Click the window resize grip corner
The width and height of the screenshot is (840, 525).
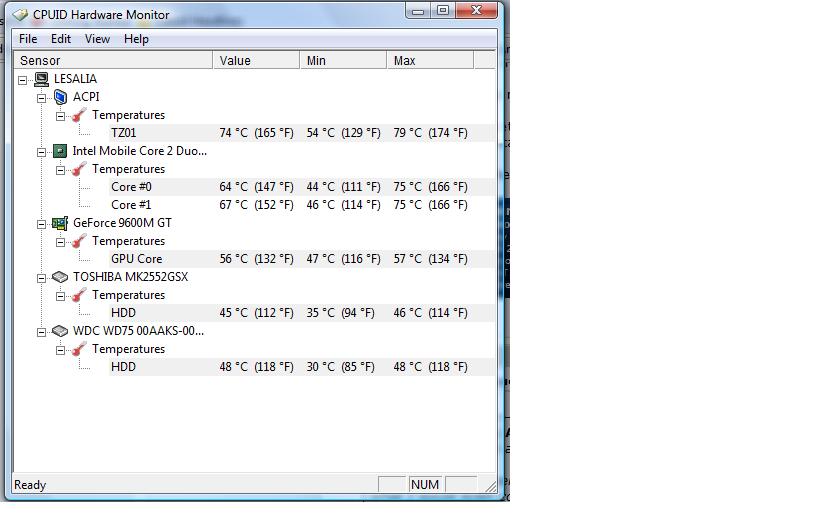pyautogui.click(x=490, y=486)
